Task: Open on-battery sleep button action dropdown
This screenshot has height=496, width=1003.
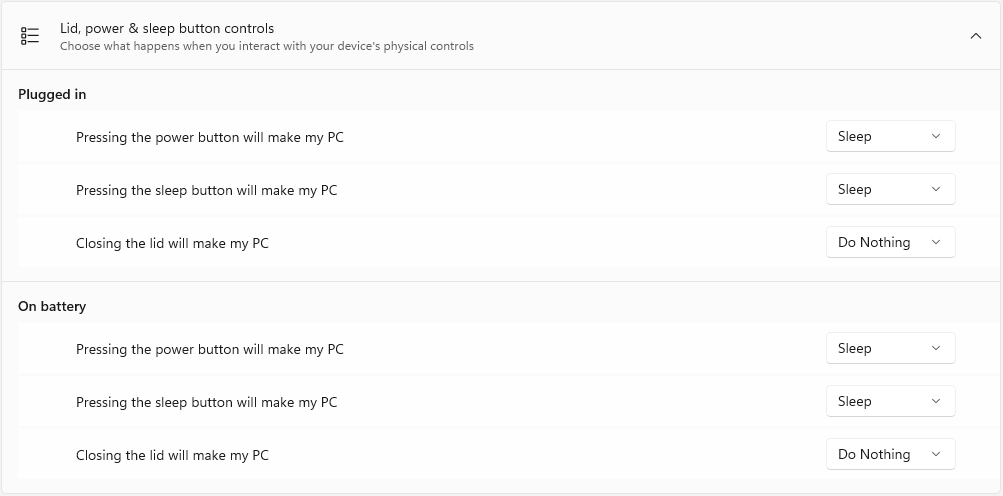Action: click(x=890, y=401)
